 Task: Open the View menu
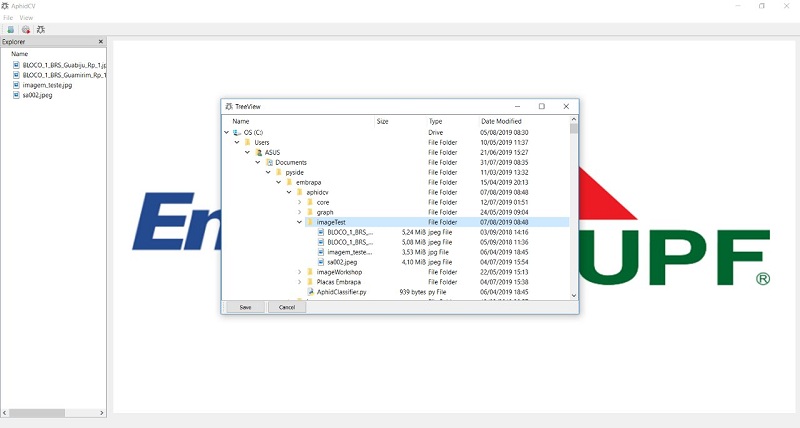[26, 18]
